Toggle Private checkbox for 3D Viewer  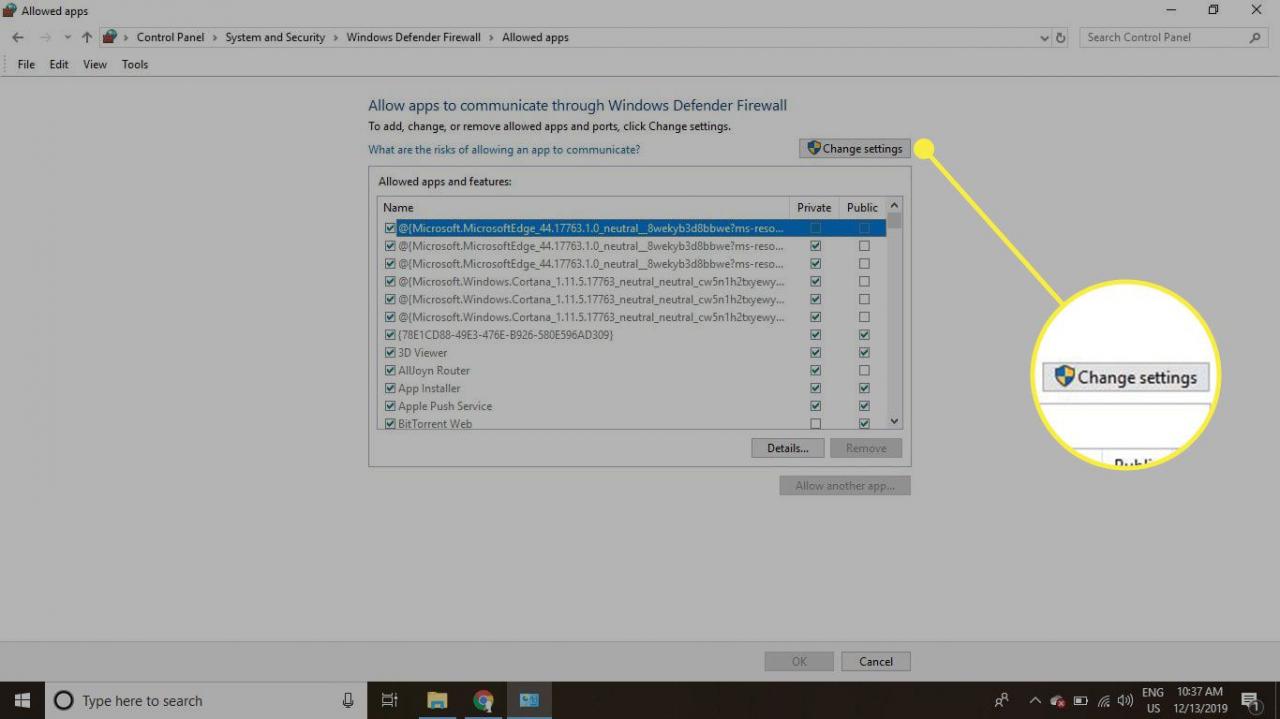[x=815, y=352]
